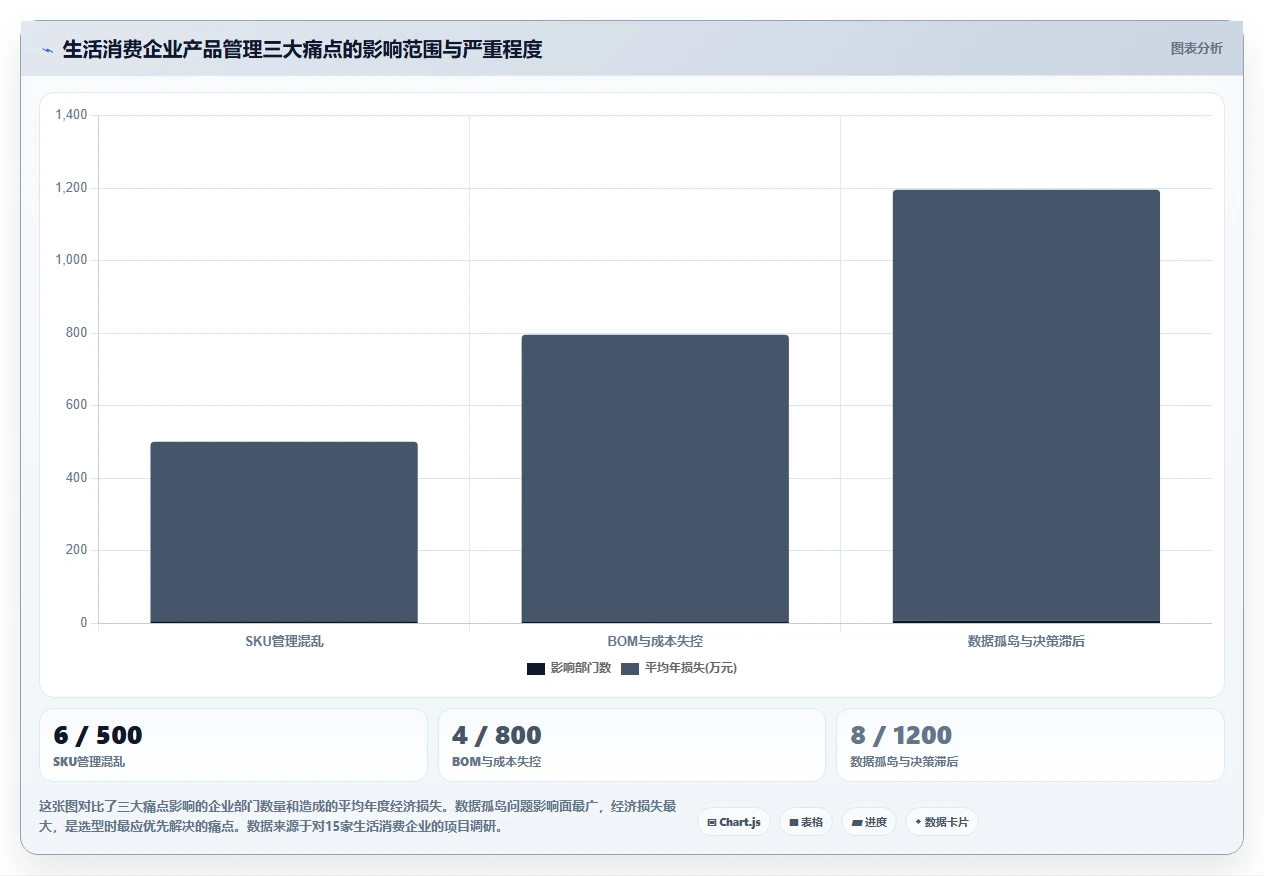Click the 800 y-axis tick label
1264x876 pixels.
point(78,333)
